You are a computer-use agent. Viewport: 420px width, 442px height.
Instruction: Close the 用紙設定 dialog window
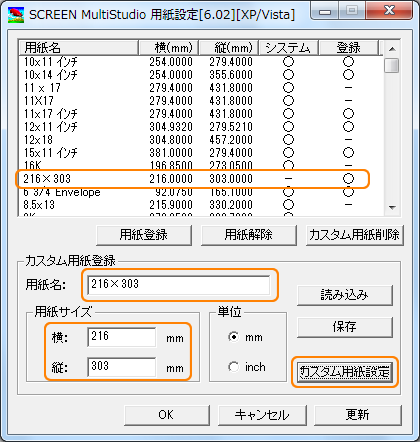click(389, 11)
